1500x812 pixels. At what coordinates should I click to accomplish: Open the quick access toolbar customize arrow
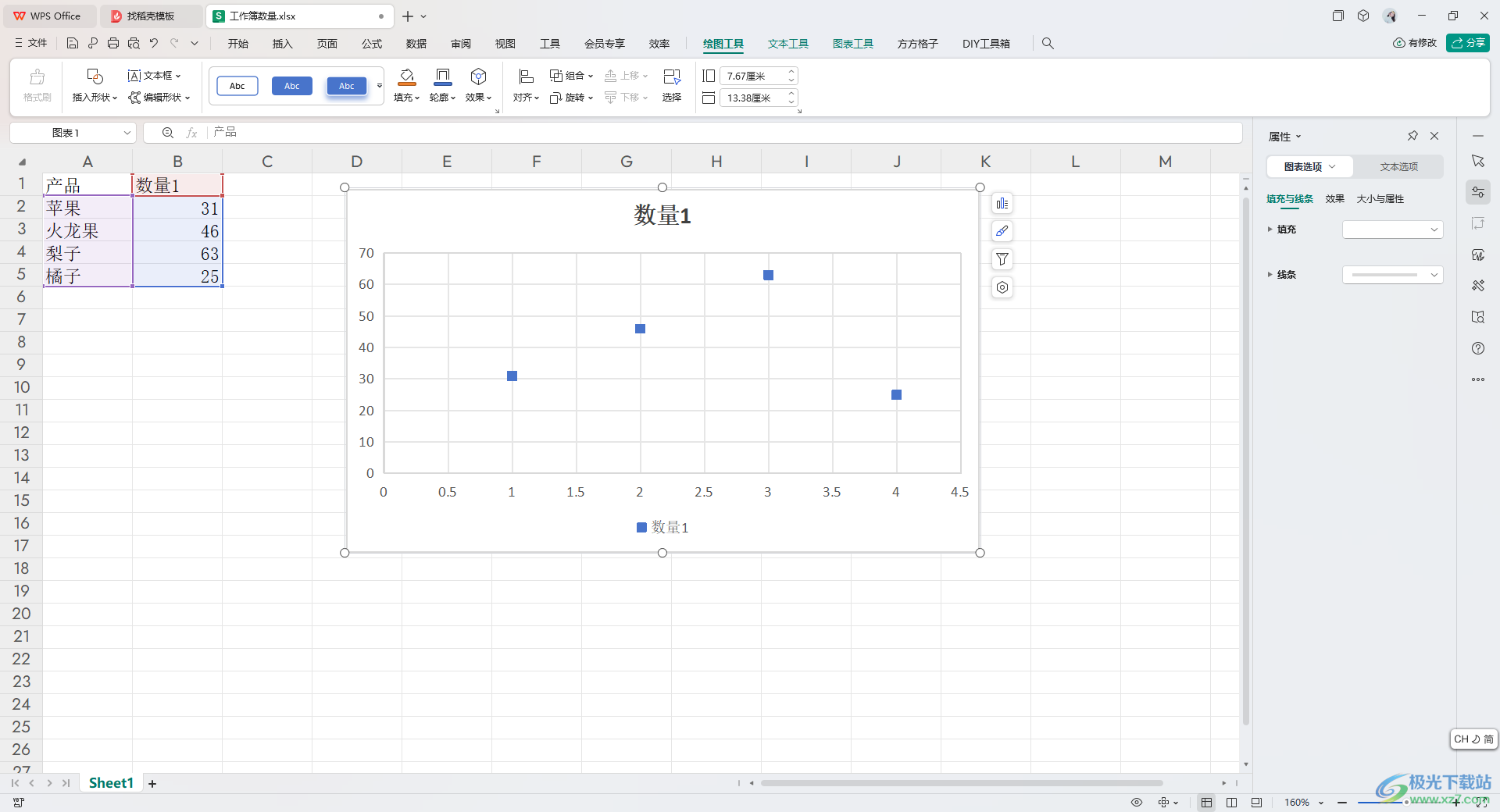click(195, 44)
